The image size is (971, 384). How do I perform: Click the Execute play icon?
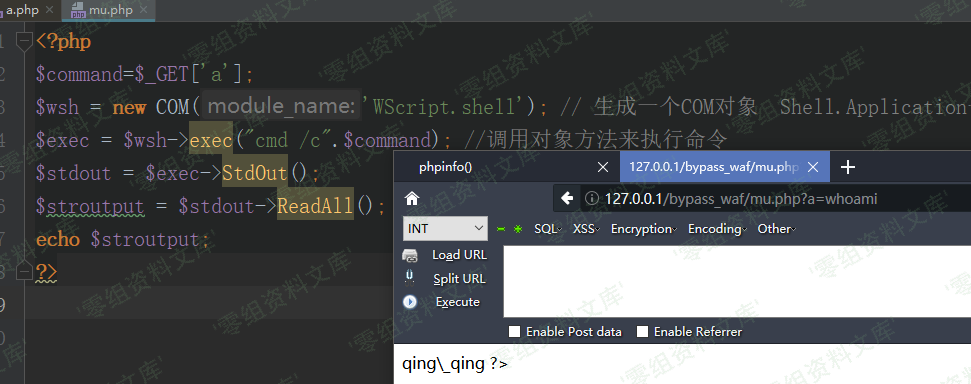pos(410,302)
